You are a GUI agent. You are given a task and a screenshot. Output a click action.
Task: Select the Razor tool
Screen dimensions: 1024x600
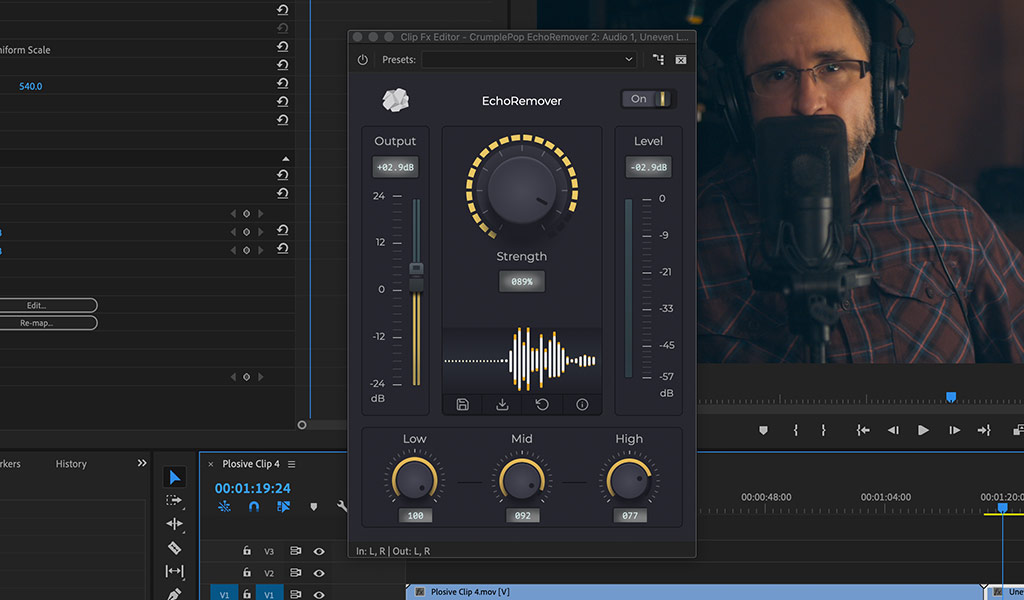[x=174, y=548]
